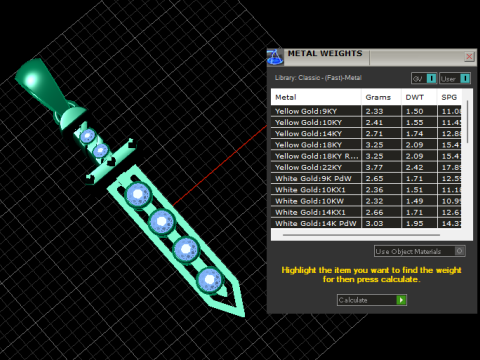The width and height of the screenshot is (480, 360).
Task: Toggle the User switch
Action: 455,79
